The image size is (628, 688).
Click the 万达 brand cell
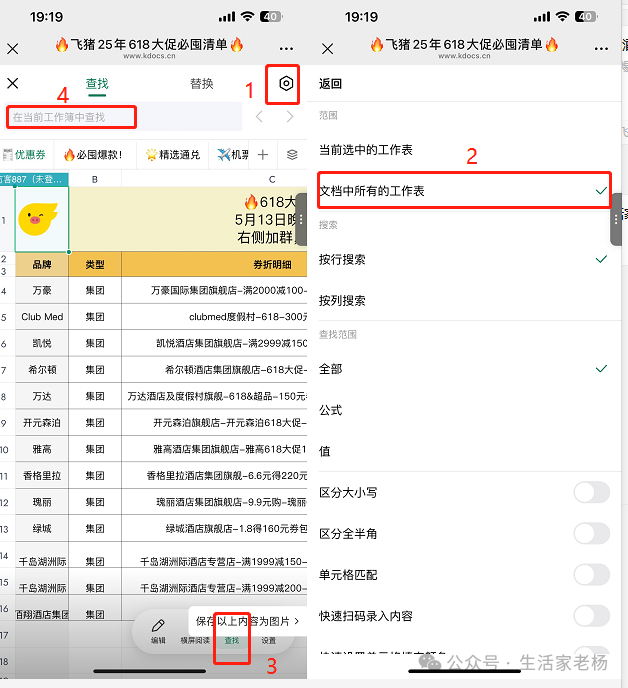(42, 396)
